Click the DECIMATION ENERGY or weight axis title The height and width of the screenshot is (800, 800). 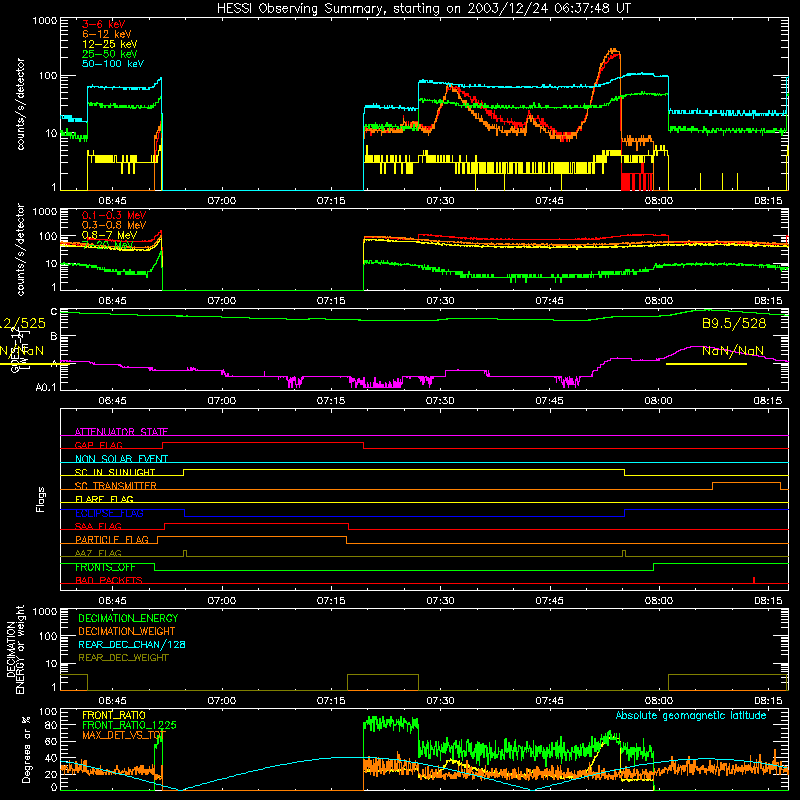15,649
